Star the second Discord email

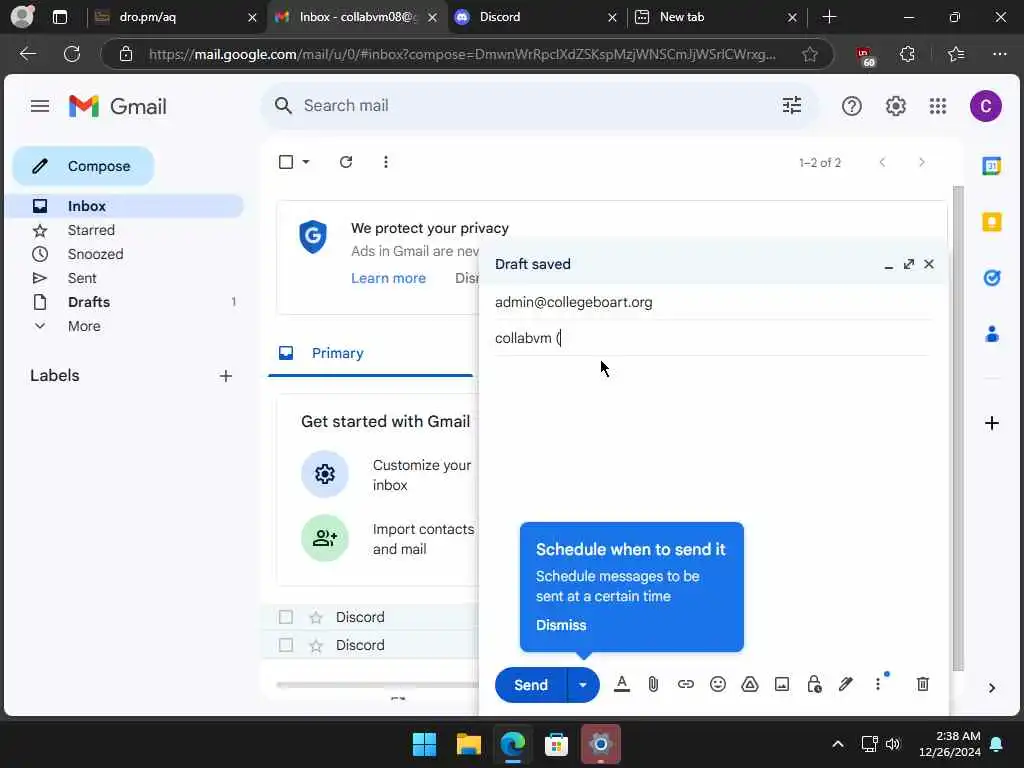(316, 646)
